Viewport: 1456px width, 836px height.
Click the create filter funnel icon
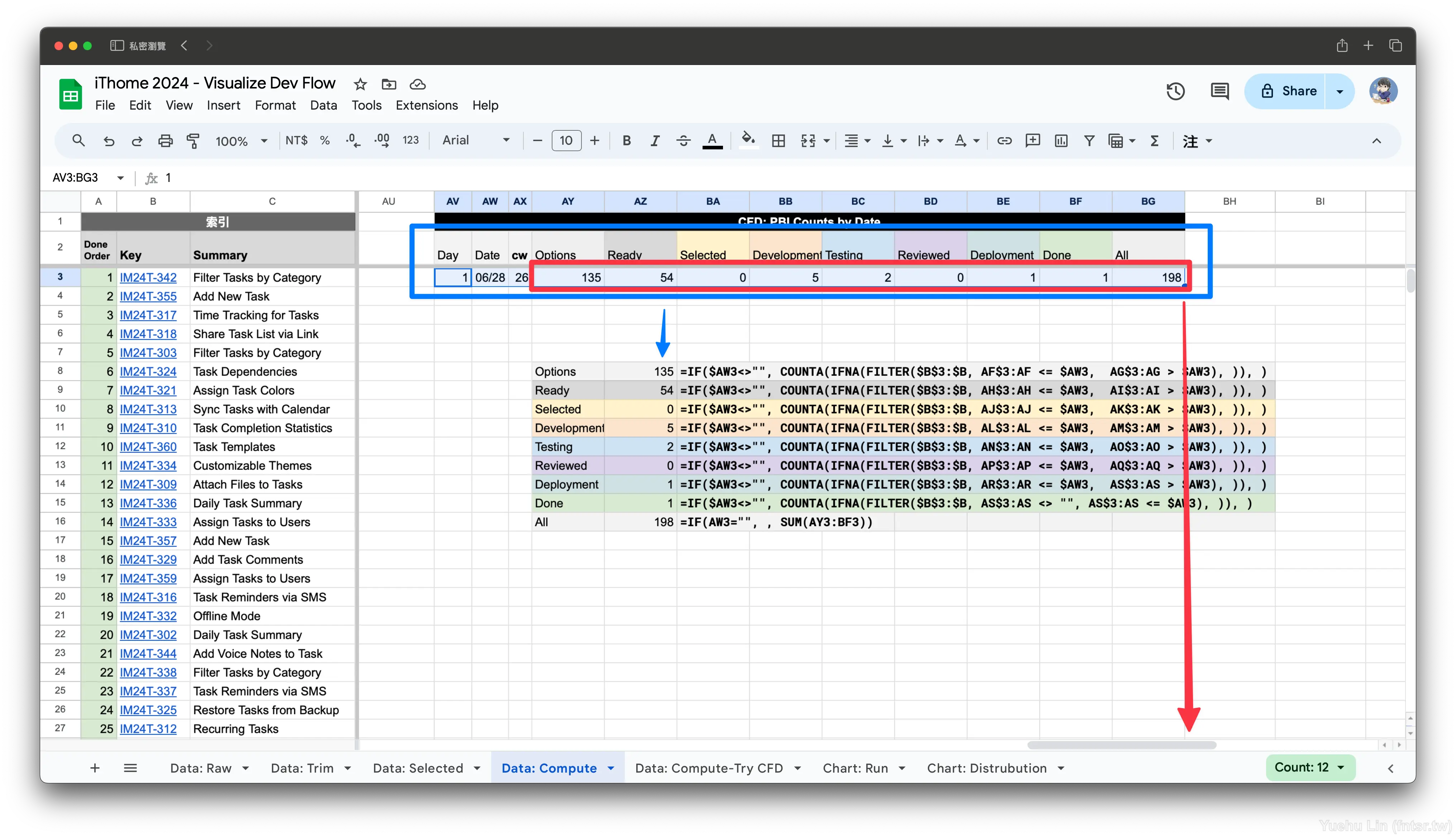pos(1089,141)
